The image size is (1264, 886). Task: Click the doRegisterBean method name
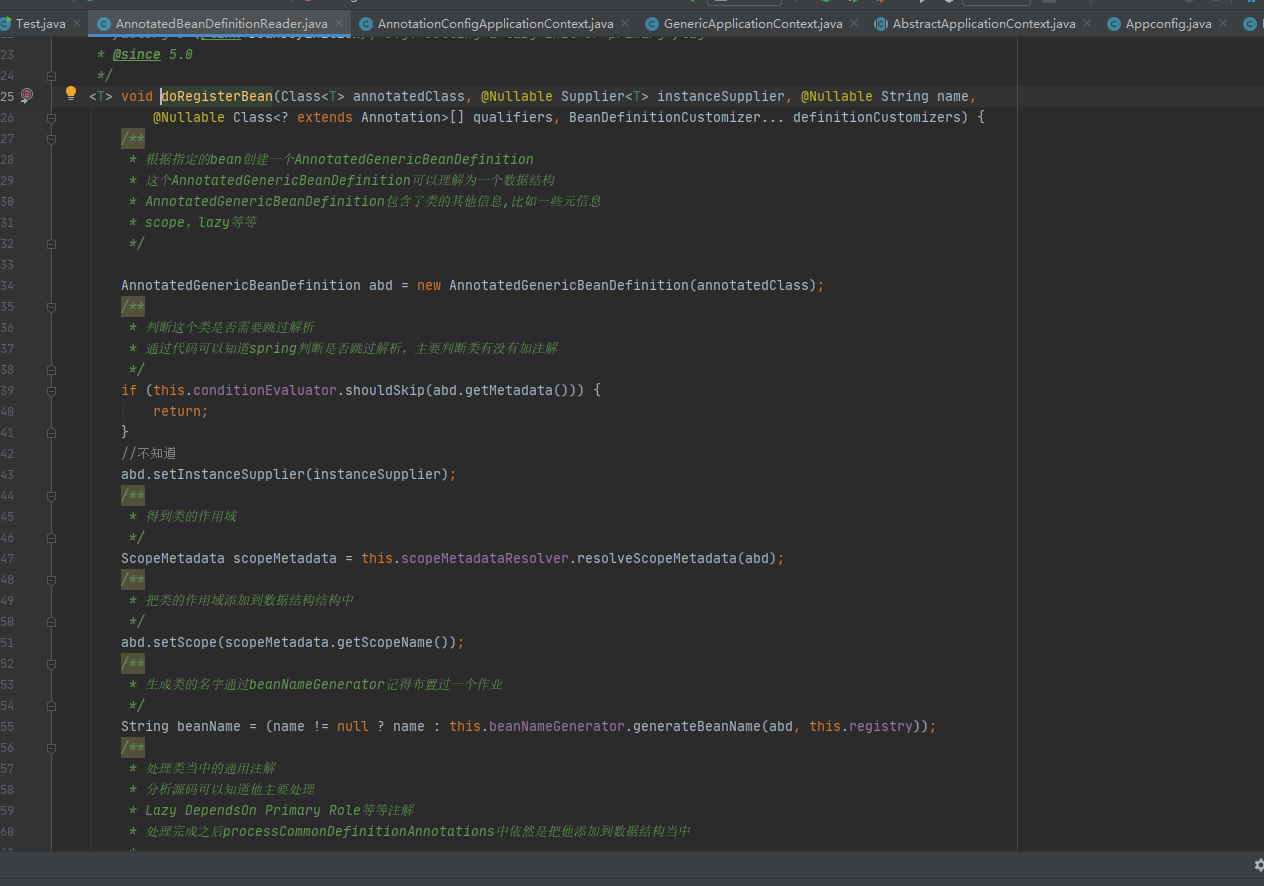(x=217, y=96)
